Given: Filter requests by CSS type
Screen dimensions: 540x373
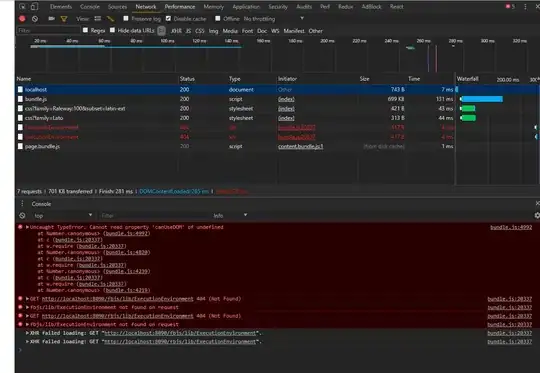Looking at the screenshot, I should click(x=200, y=31).
